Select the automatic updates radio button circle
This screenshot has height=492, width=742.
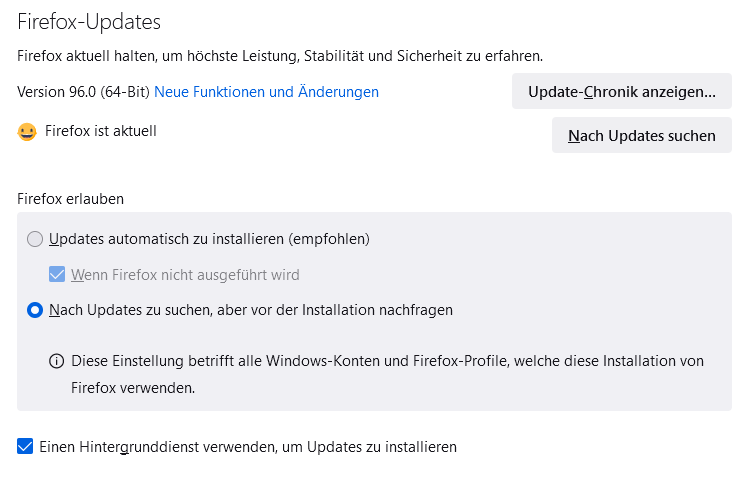[x=35, y=239]
